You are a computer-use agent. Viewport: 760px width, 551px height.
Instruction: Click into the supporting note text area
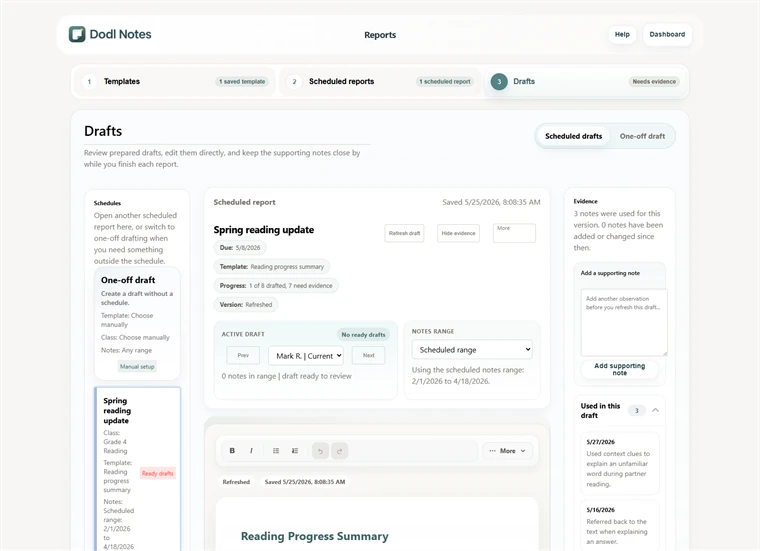pyautogui.click(x=624, y=322)
